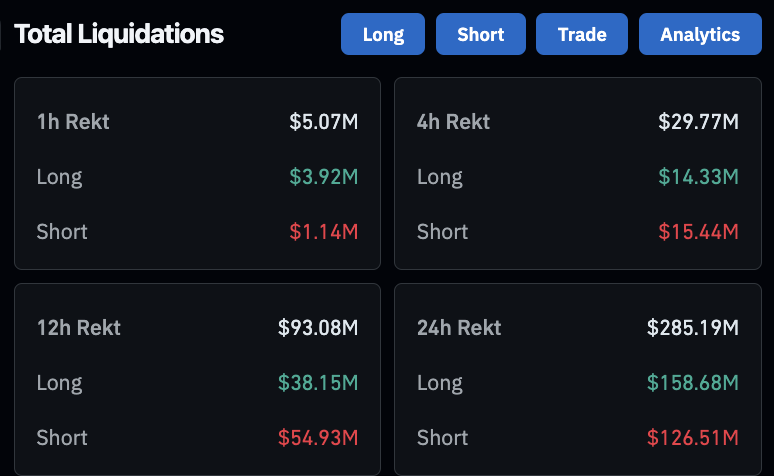774x476 pixels.
Task: Open the Trade button
Action: point(582,34)
